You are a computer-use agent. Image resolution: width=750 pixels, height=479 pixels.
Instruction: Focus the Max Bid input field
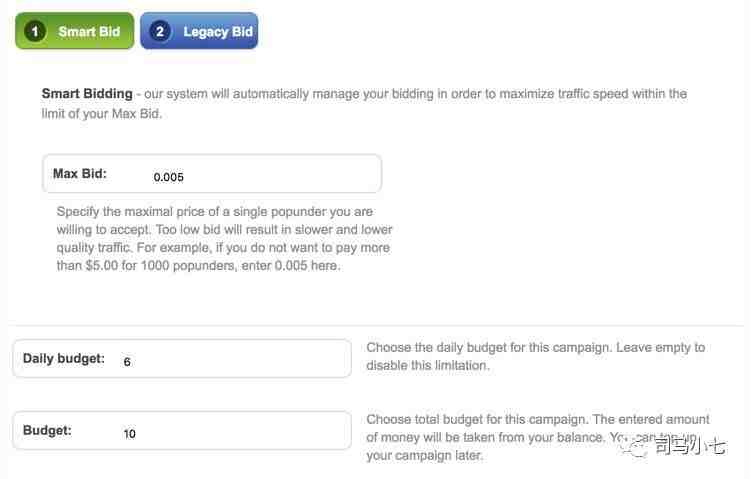tap(212, 174)
